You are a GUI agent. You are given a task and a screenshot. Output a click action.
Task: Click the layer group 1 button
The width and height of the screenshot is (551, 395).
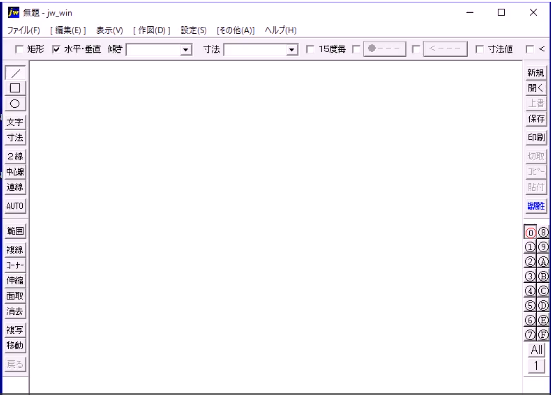[536, 366]
